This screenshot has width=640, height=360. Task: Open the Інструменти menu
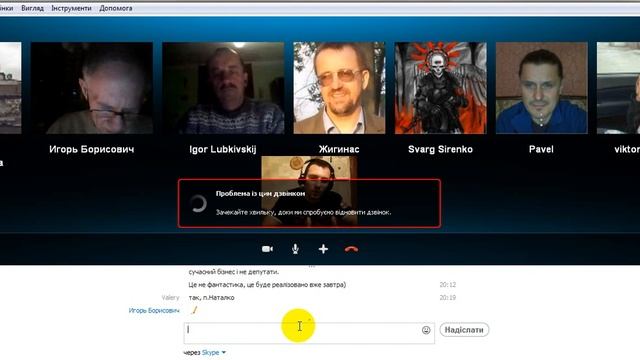coord(71,8)
